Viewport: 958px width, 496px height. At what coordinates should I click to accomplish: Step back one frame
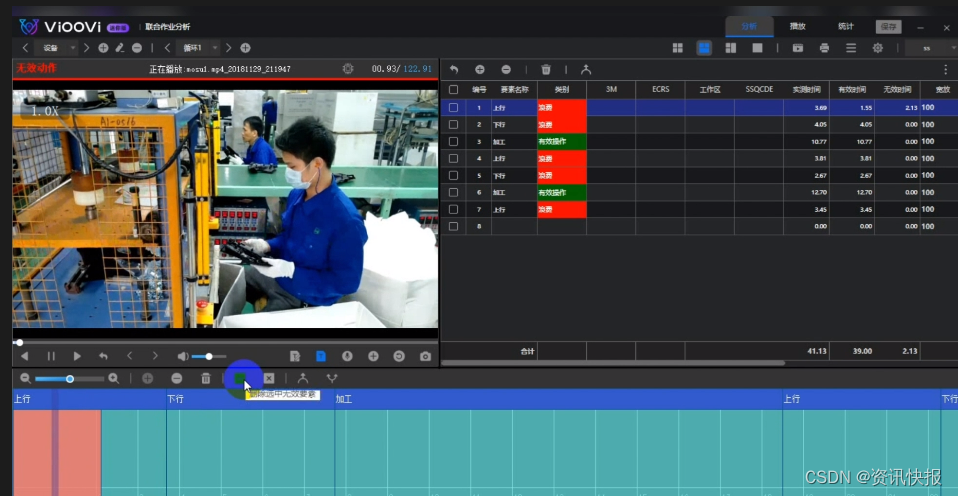click(x=130, y=356)
